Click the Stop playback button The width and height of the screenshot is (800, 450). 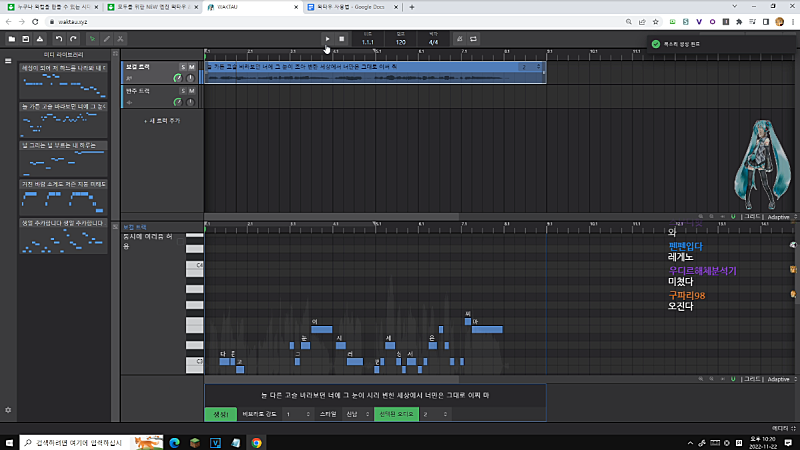pos(341,39)
